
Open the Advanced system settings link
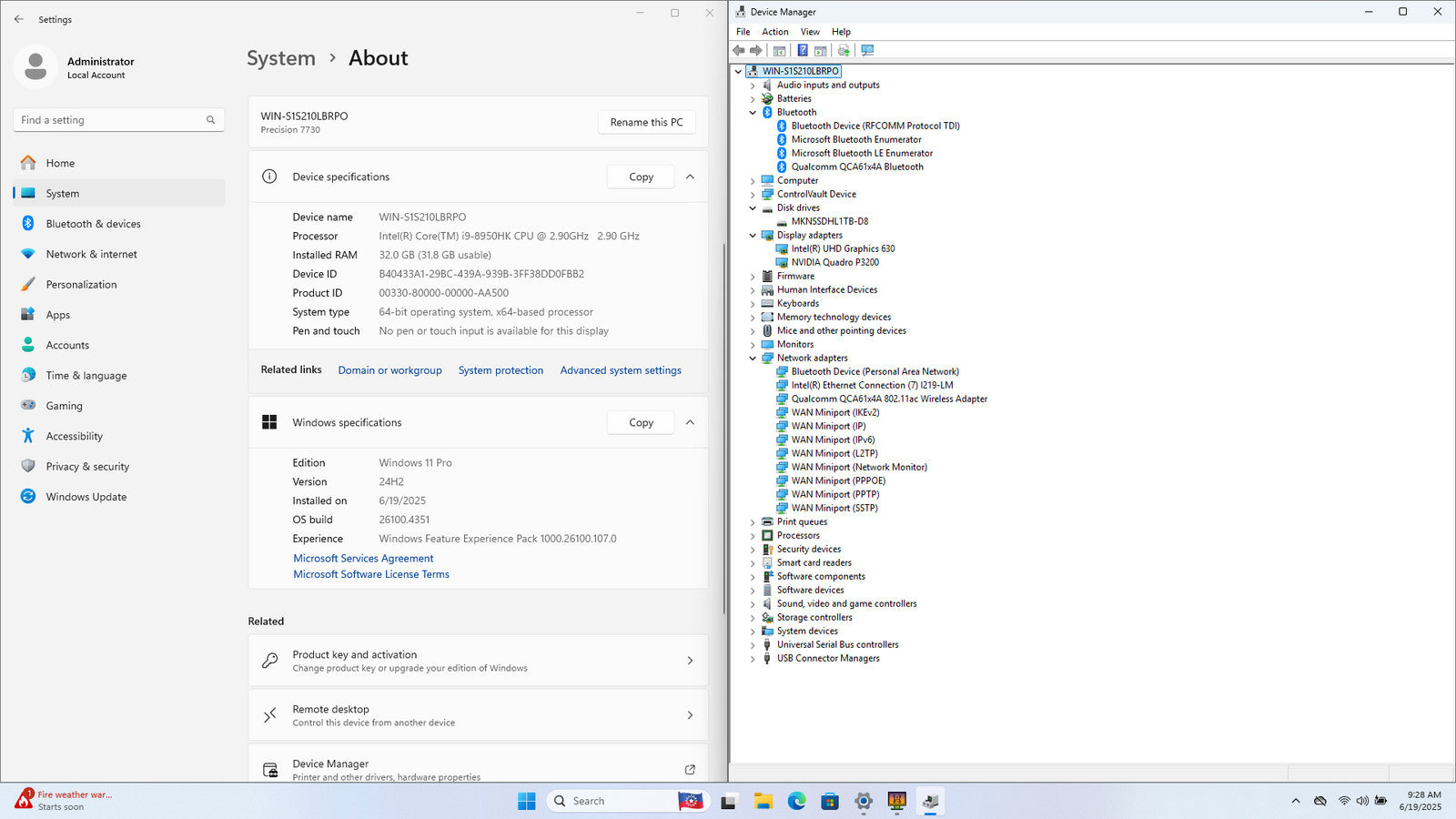pyautogui.click(x=621, y=370)
